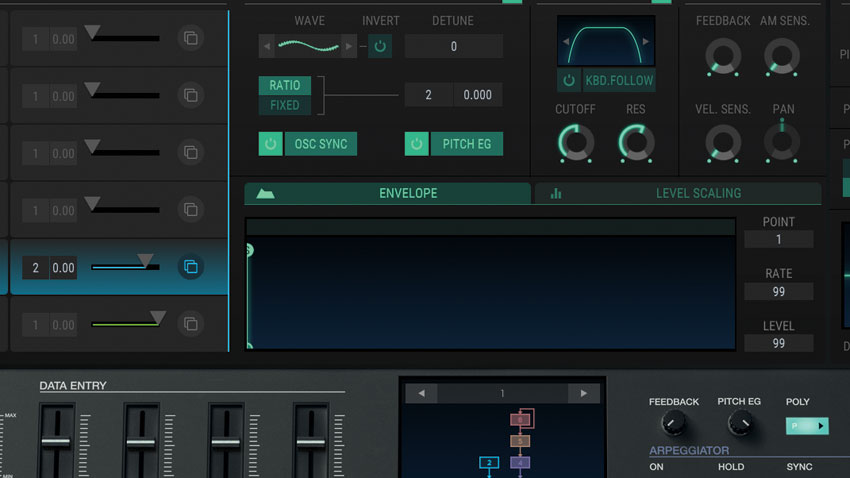The height and width of the screenshot is (478, 850).
Task: Click the ARPEGGIATOR HOLD label
Action: (x=731, y=467)
